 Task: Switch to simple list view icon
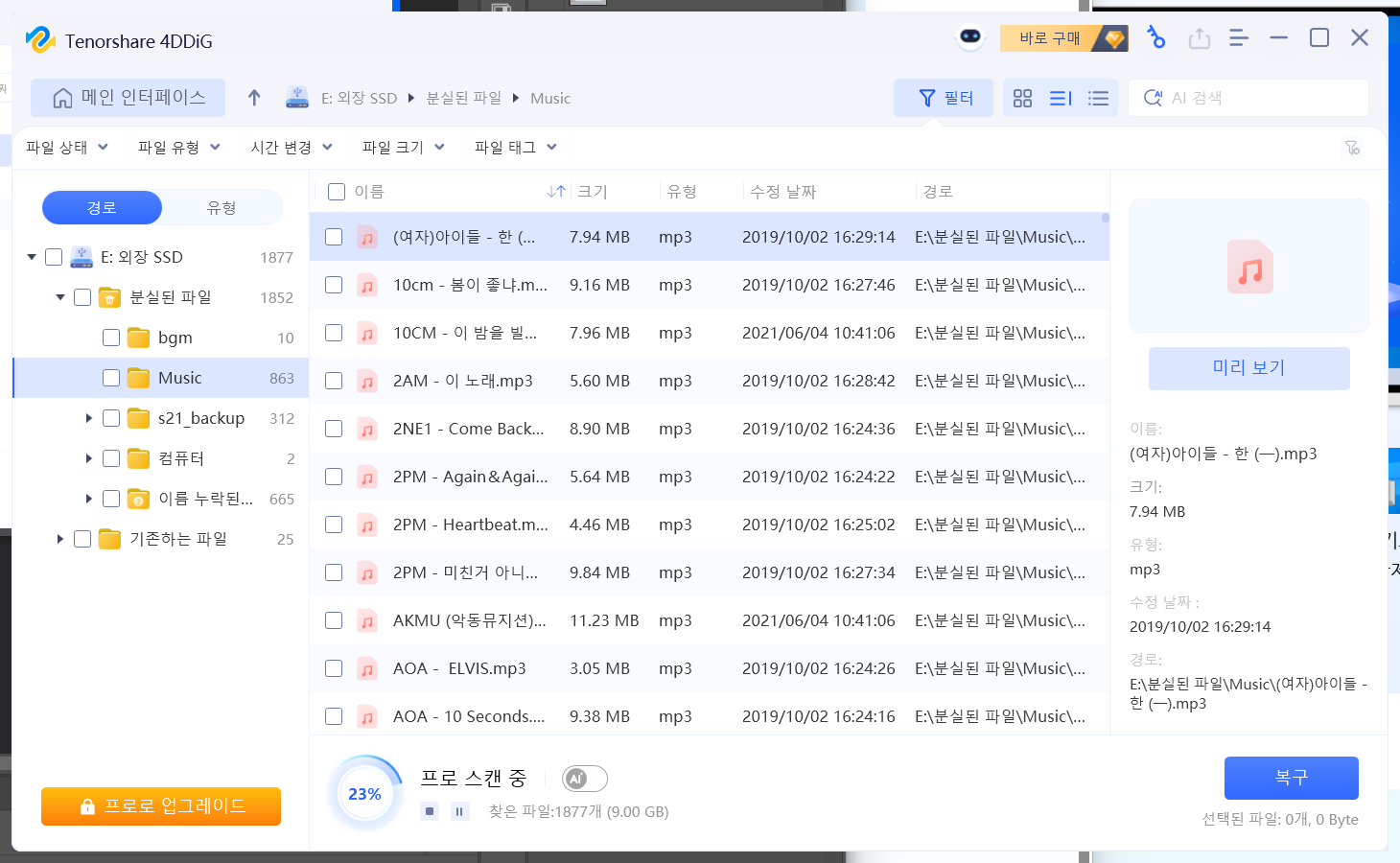(1099, 98)
